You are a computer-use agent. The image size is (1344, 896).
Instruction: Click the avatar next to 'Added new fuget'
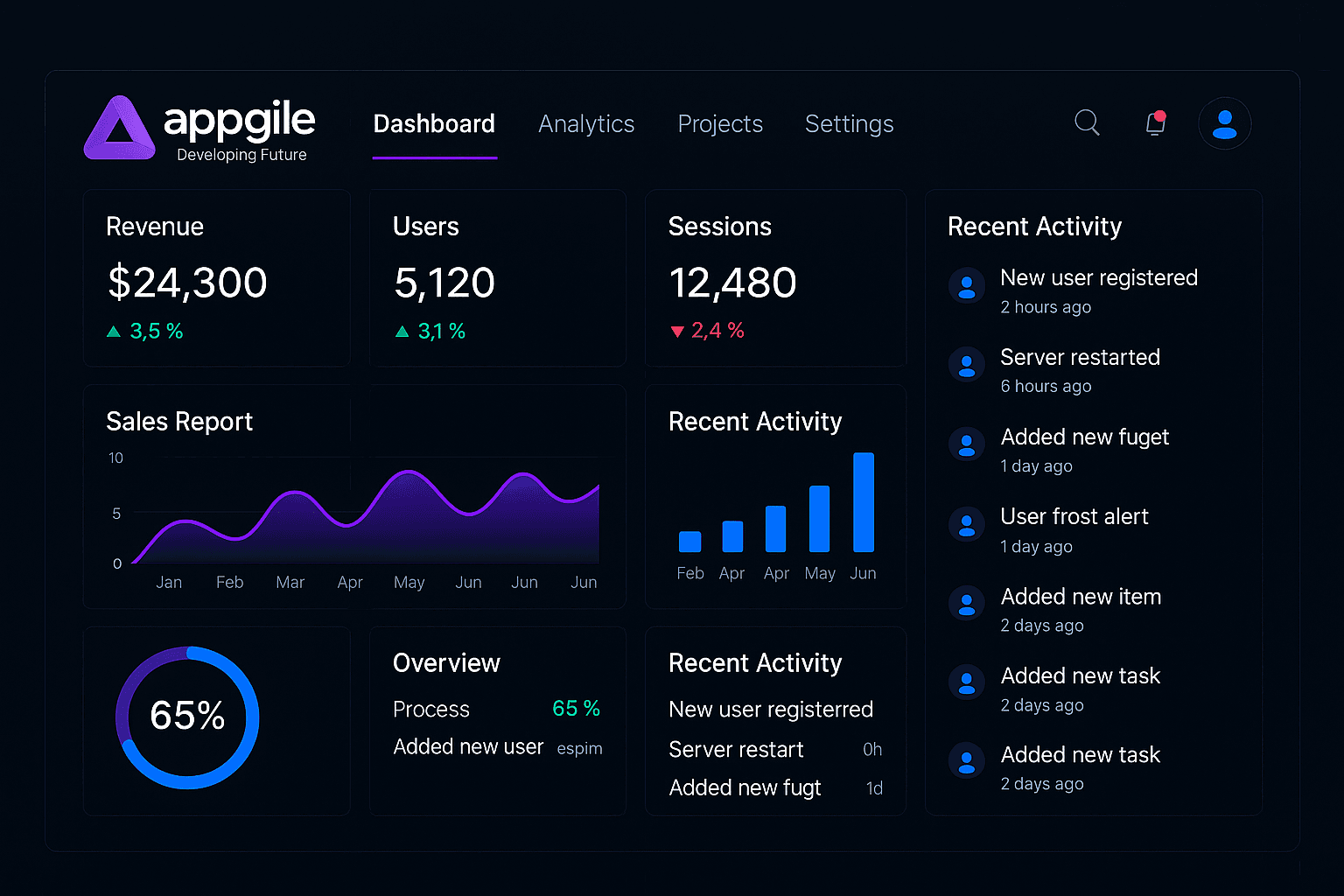[x=966, y=444]
